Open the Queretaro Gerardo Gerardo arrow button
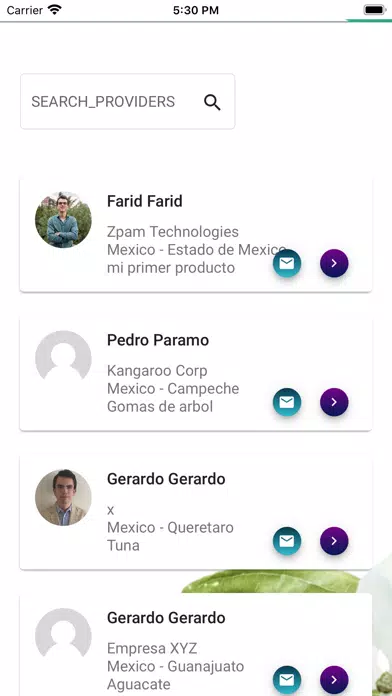This screenshot has height=696, width=392. (x=334, y=541)
